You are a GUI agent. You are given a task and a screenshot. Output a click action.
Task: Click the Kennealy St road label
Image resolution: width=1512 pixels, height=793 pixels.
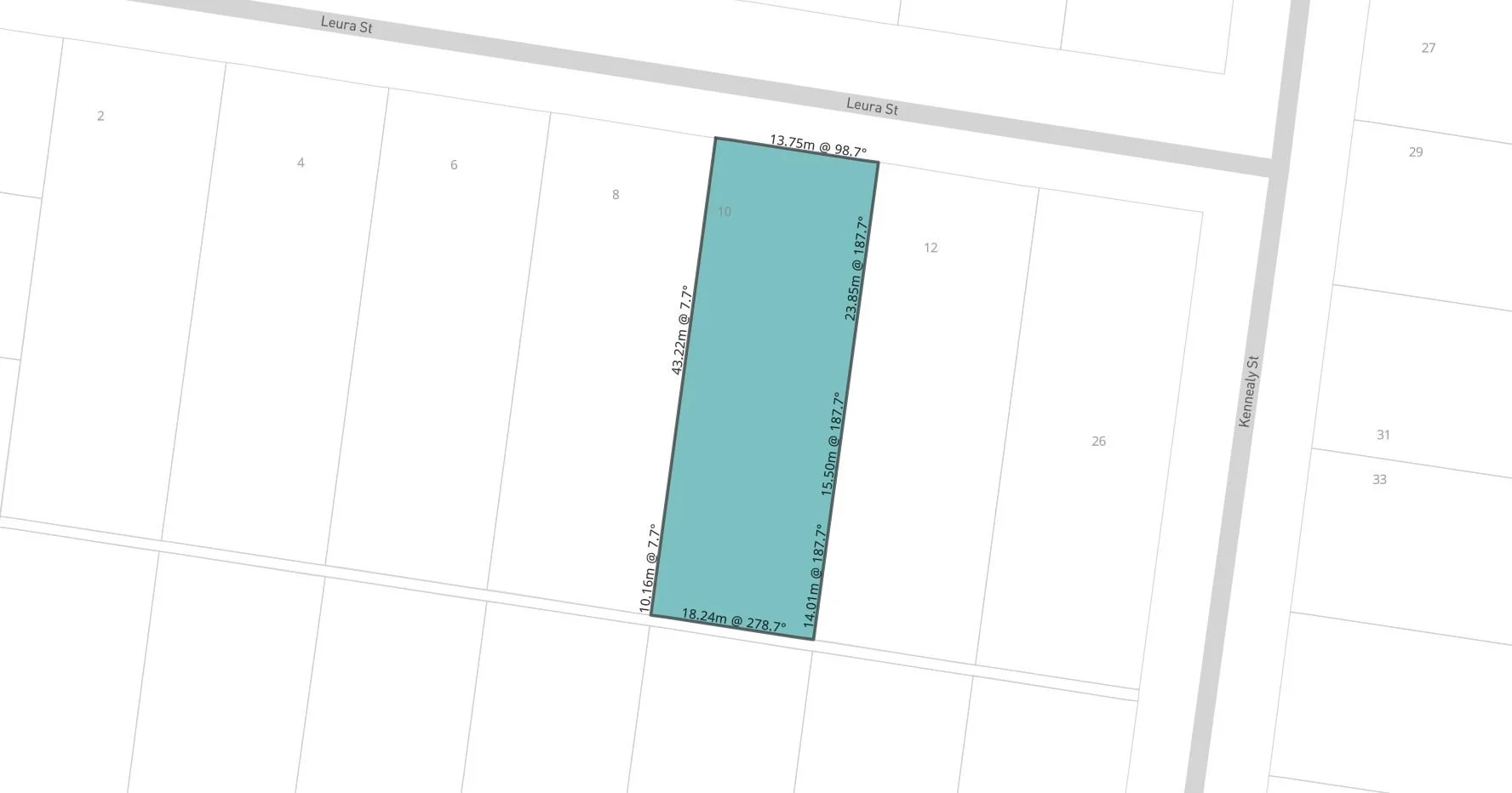[1248, 391]
